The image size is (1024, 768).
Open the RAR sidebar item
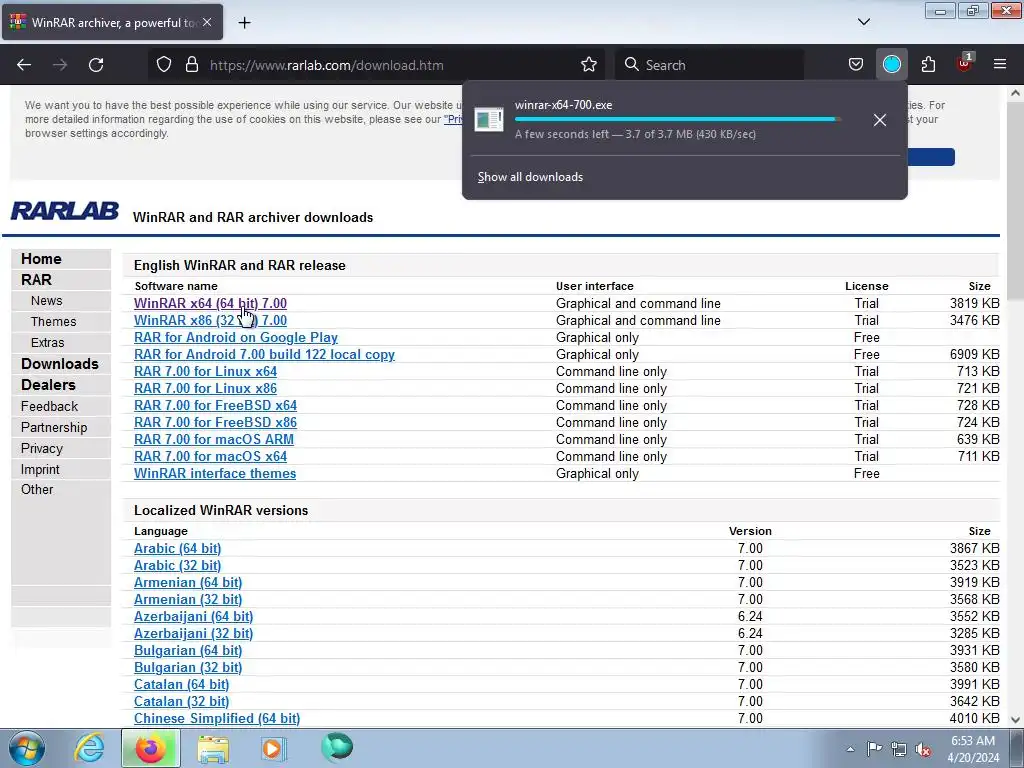coord(36,280)
